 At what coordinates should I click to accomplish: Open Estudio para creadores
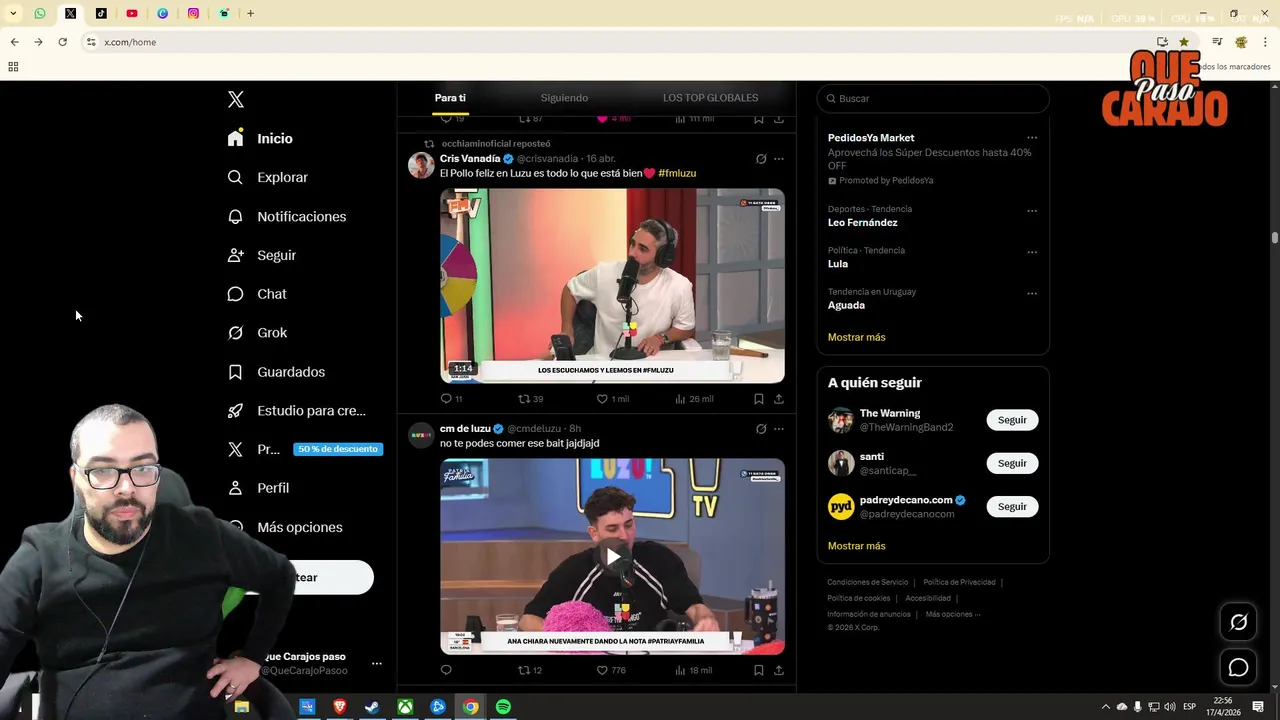[x=296, y=410]
